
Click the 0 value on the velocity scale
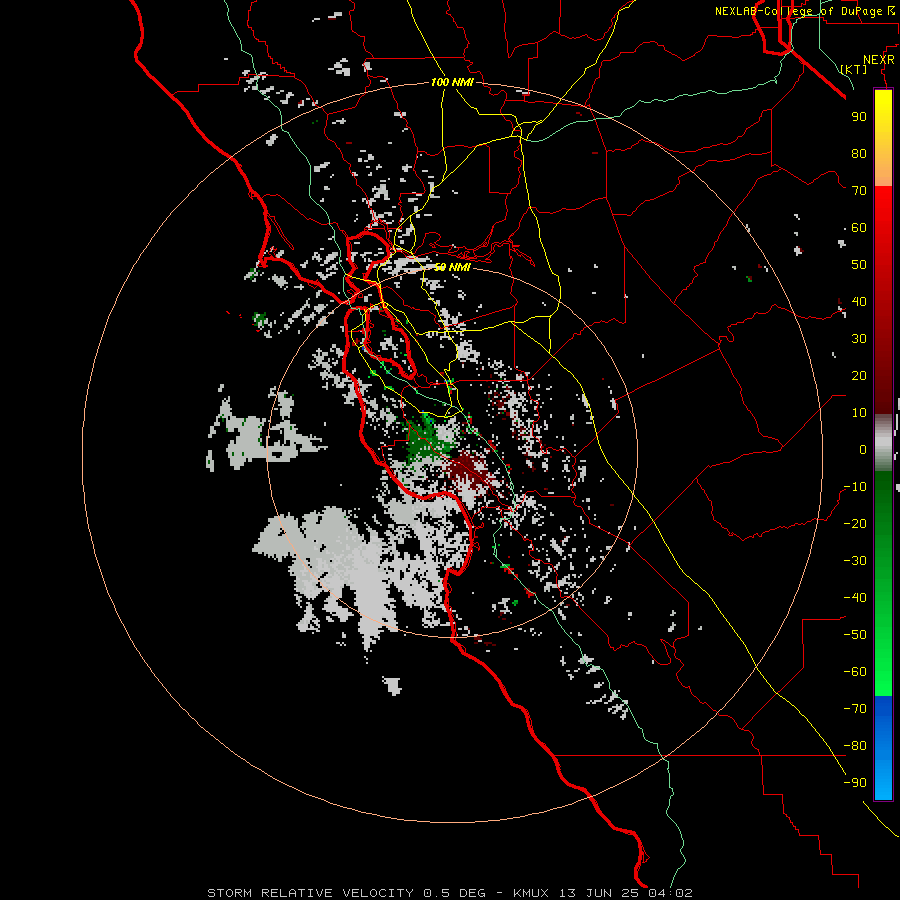coord(863,450)
